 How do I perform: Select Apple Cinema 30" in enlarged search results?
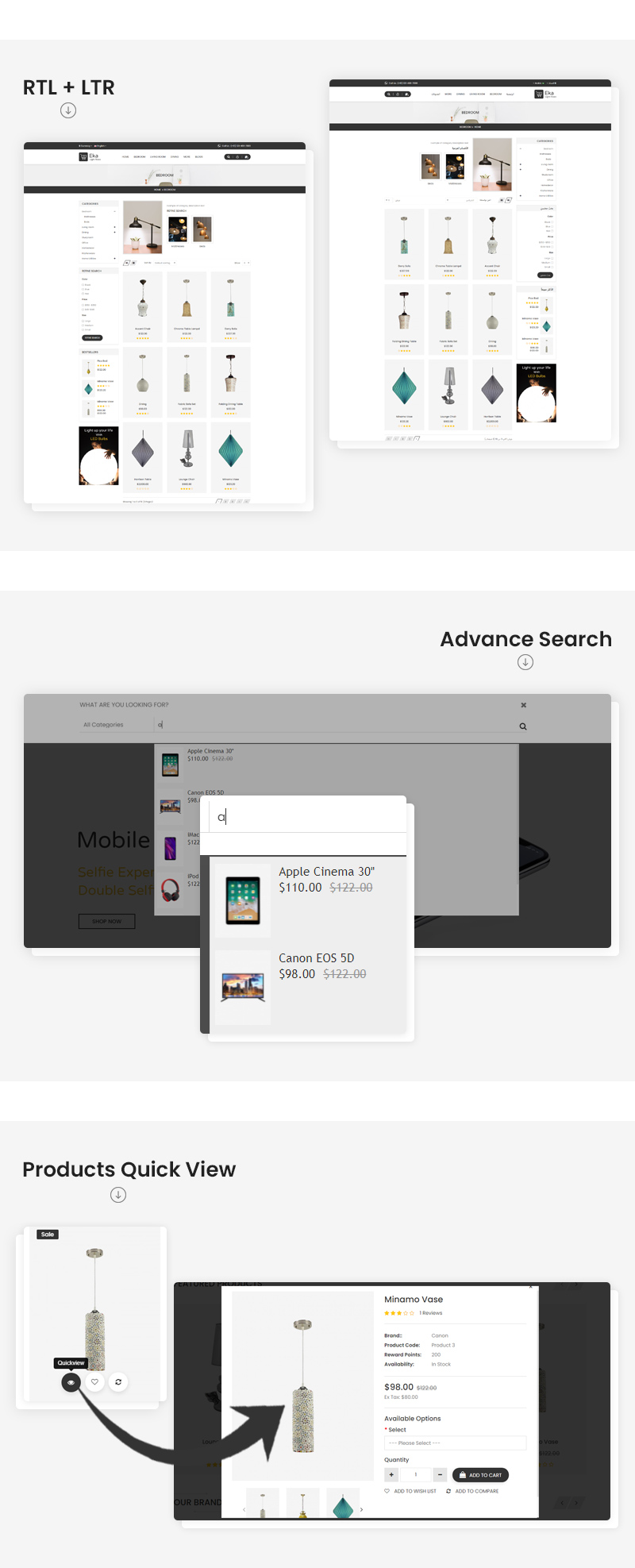[x=326, y=872]
